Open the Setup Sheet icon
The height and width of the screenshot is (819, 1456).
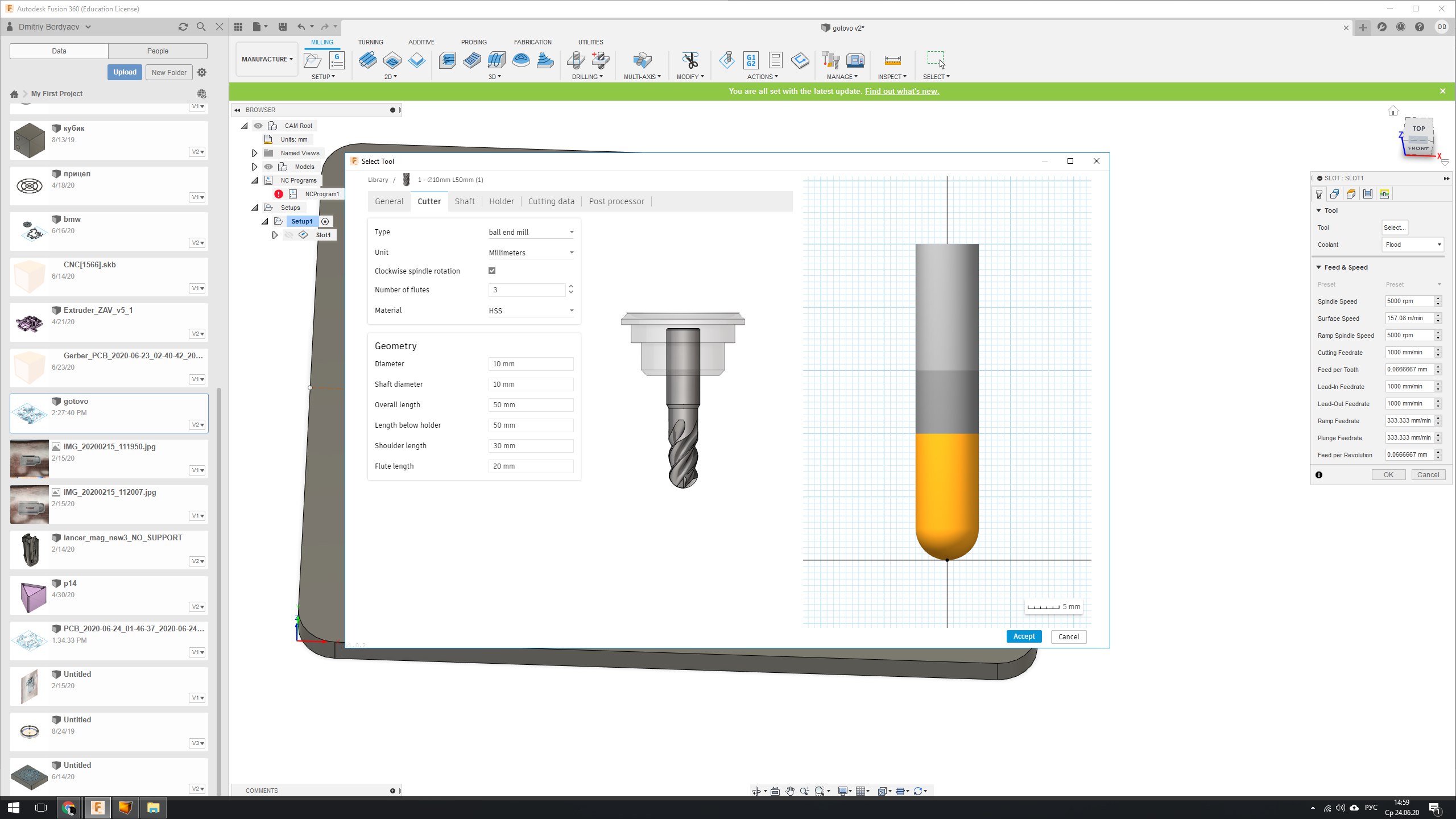775,60
